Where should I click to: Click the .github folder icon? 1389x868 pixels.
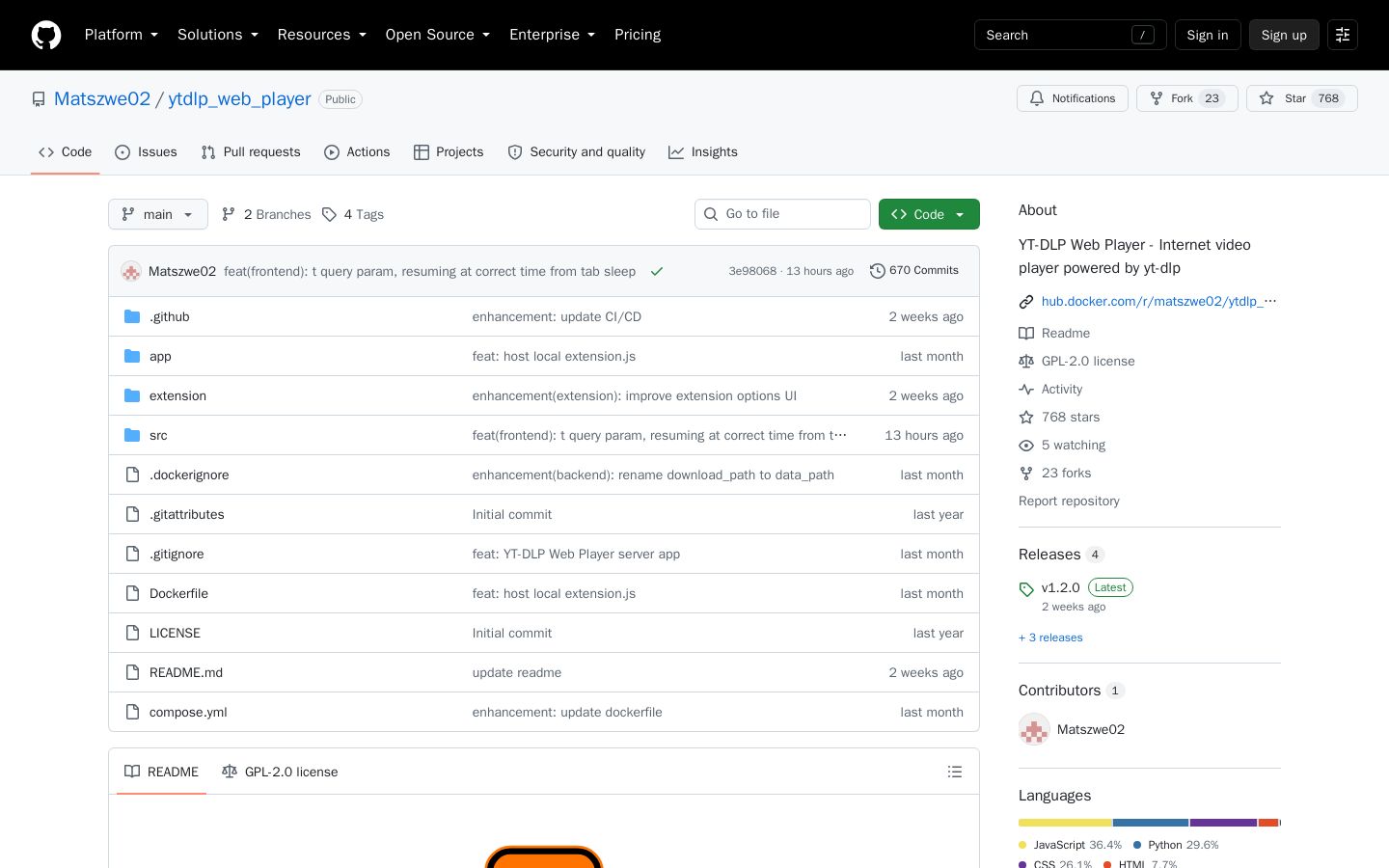[x=132, y=316]
